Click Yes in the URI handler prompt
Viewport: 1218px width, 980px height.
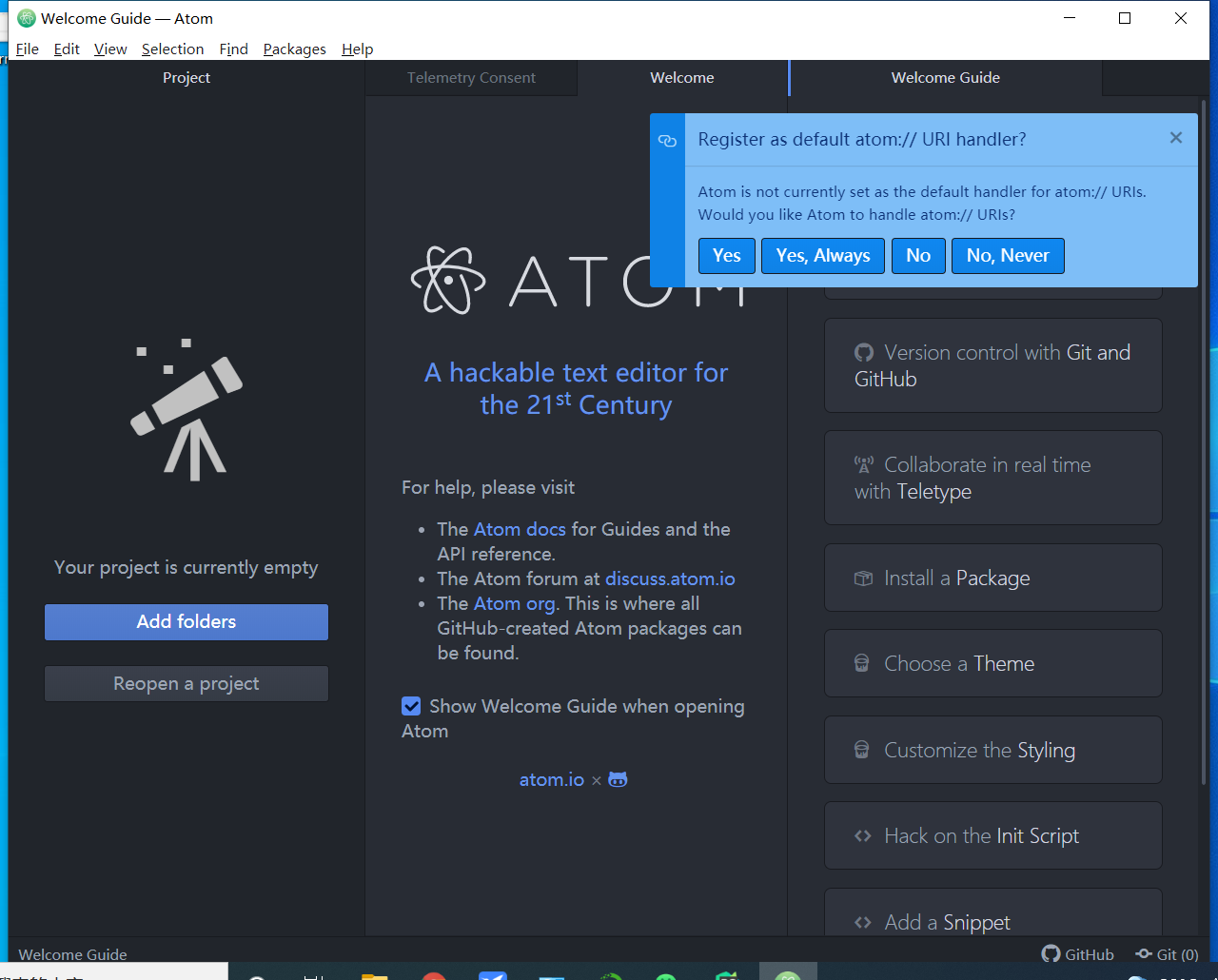[727, 256]
